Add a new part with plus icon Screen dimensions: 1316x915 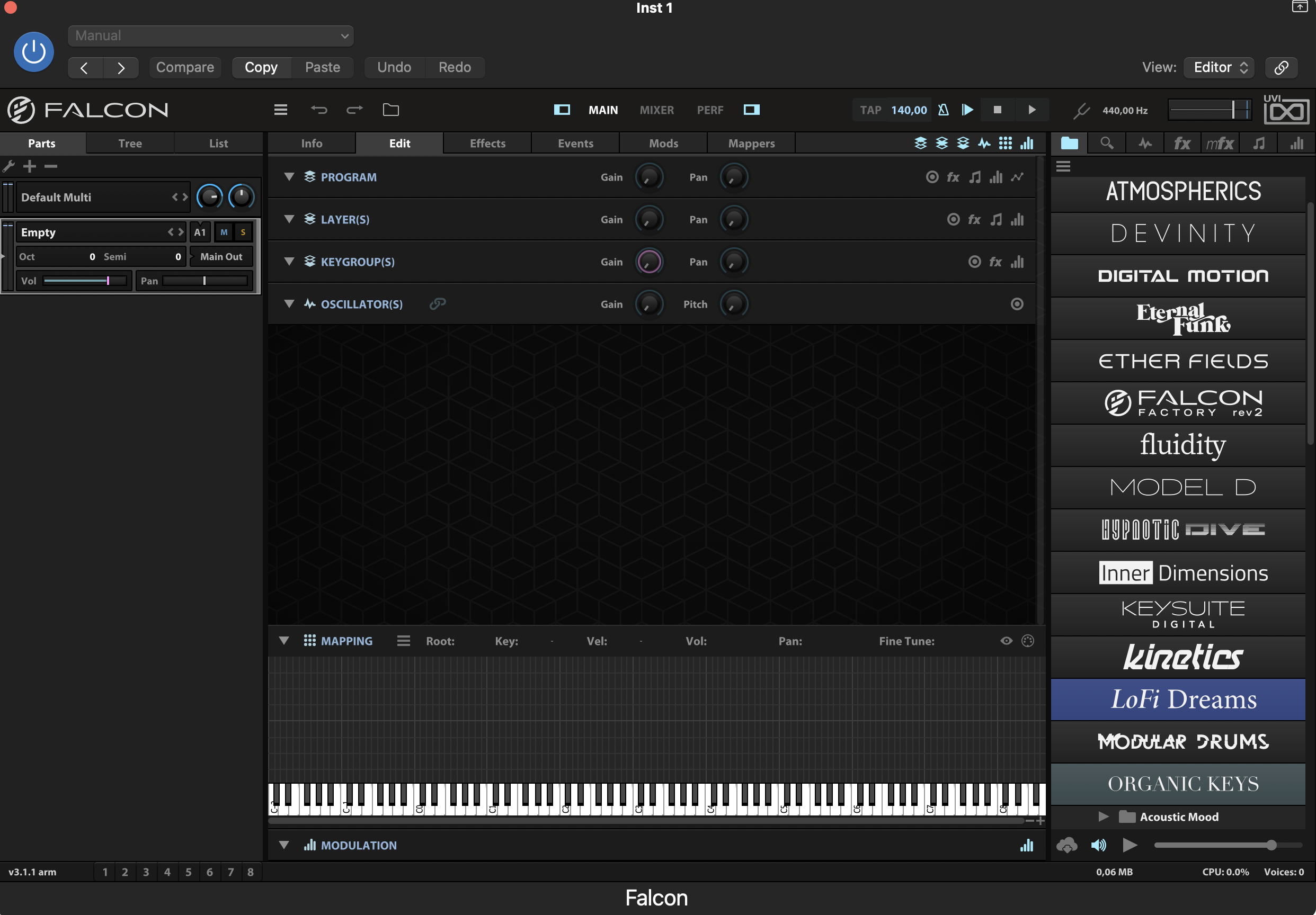[29, 166]
